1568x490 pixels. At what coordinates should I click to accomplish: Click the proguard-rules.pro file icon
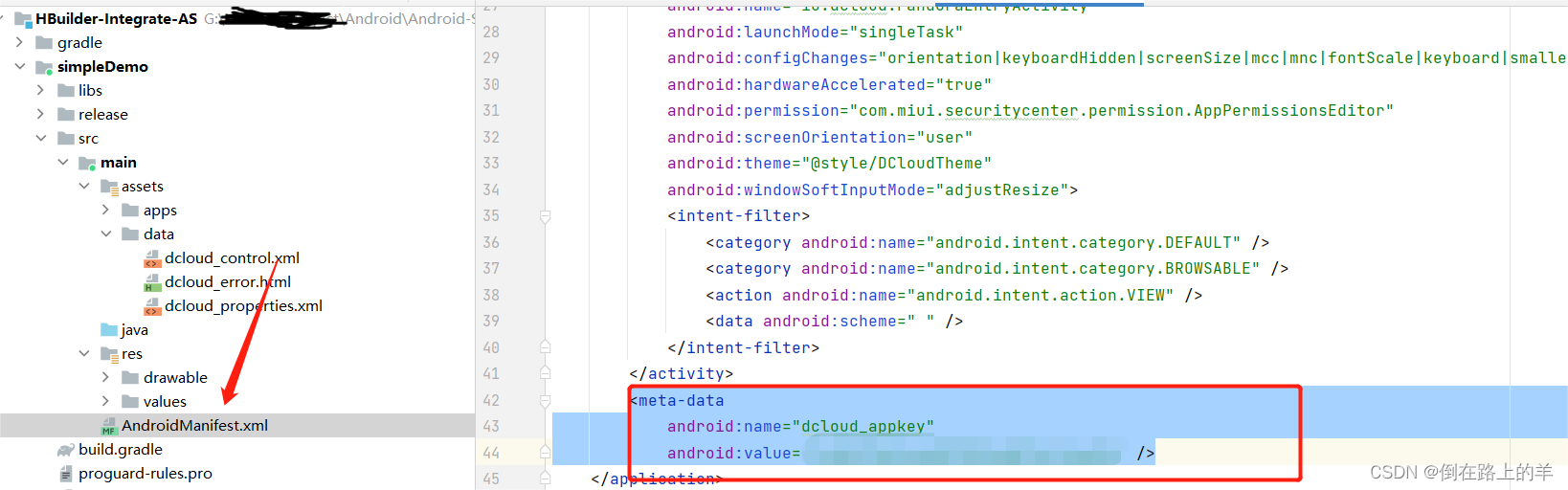click(66, 474)
